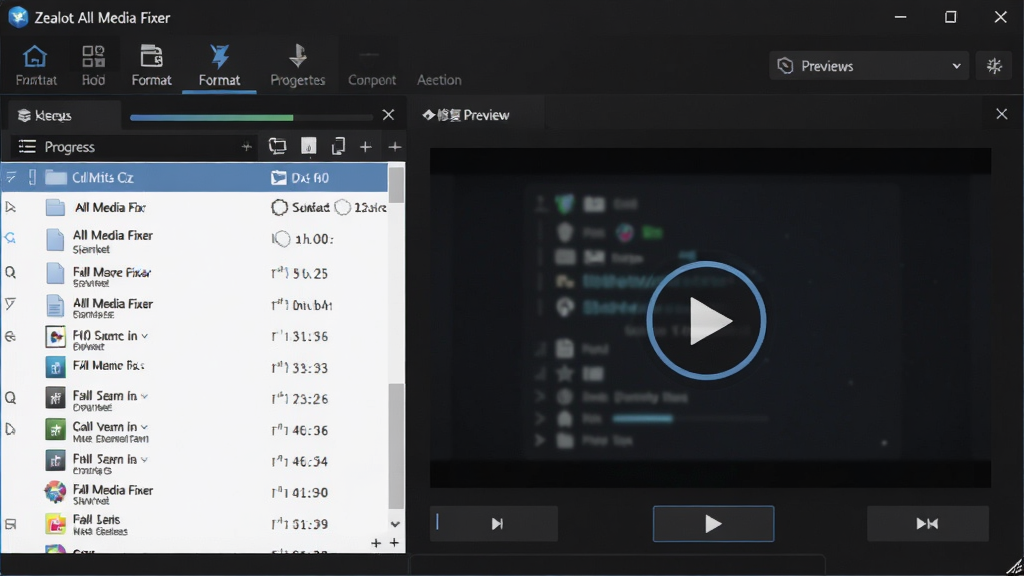
Task: Select the Preview panel tab
Action: (x=466, y=116)
